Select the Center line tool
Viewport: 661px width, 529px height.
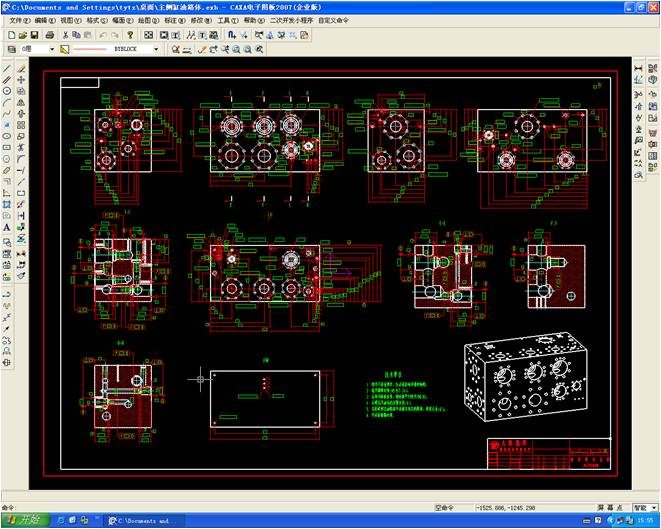[7, 170]
